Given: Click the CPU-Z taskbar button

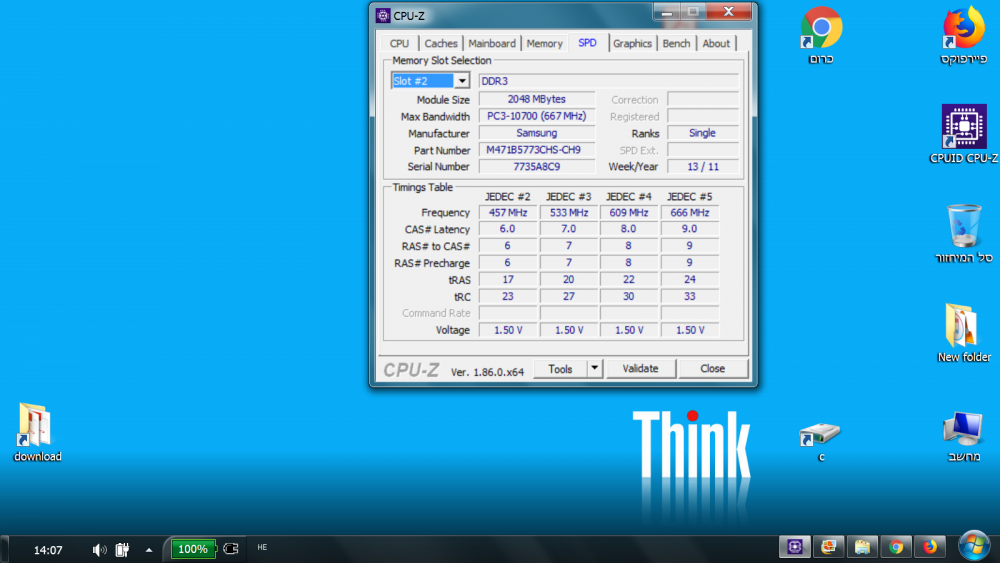Looking at the screenshot, I should (795, 546).
